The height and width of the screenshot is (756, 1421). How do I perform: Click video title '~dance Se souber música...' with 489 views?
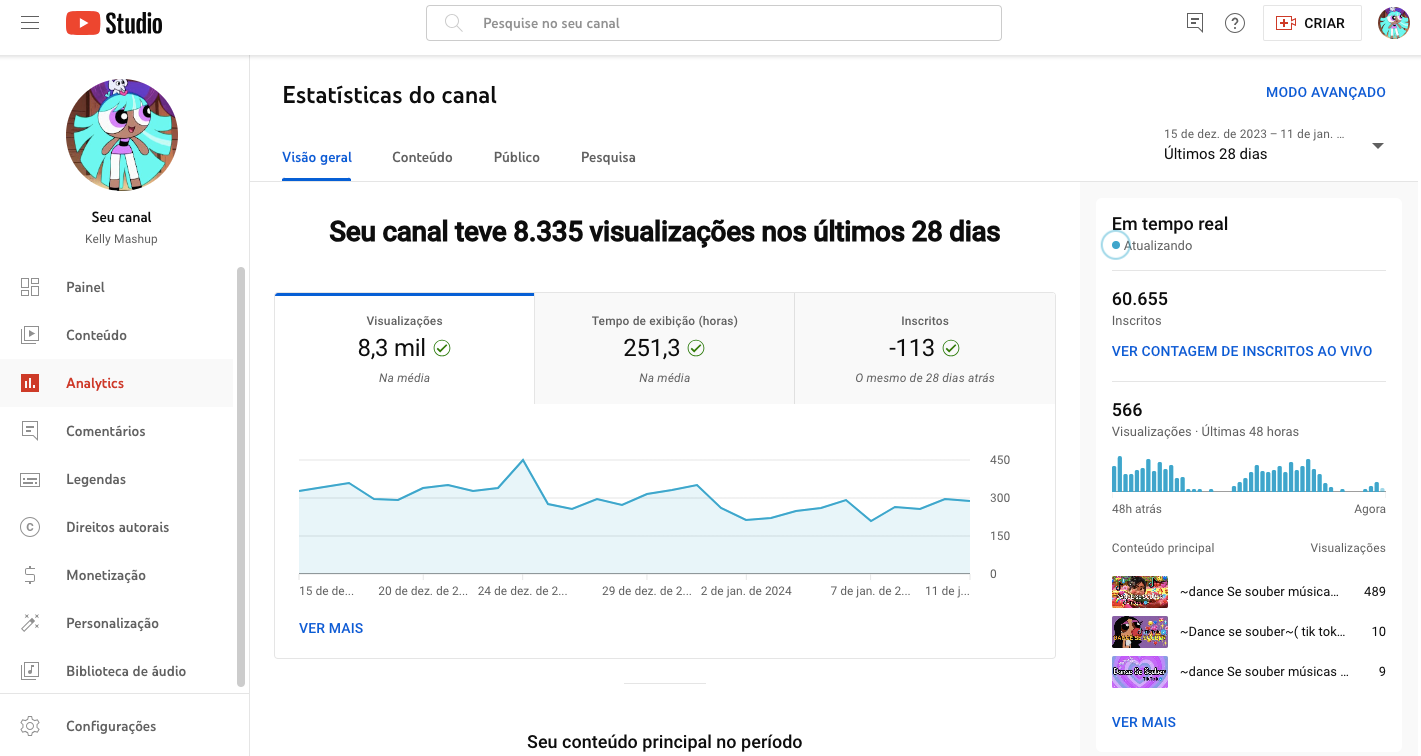(x=1259, y=591)
